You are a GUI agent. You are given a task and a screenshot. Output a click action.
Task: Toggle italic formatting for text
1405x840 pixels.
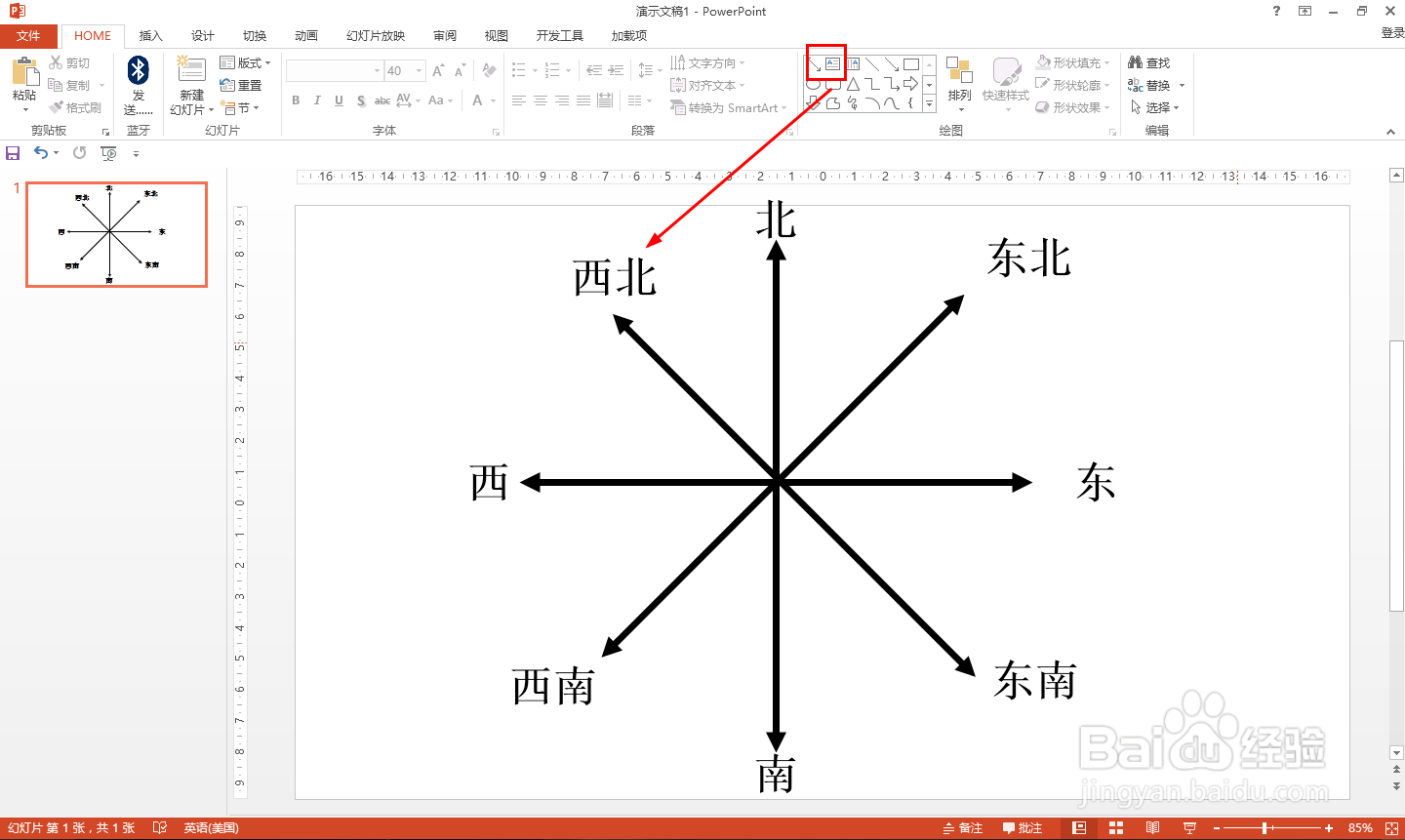[317, 100]
